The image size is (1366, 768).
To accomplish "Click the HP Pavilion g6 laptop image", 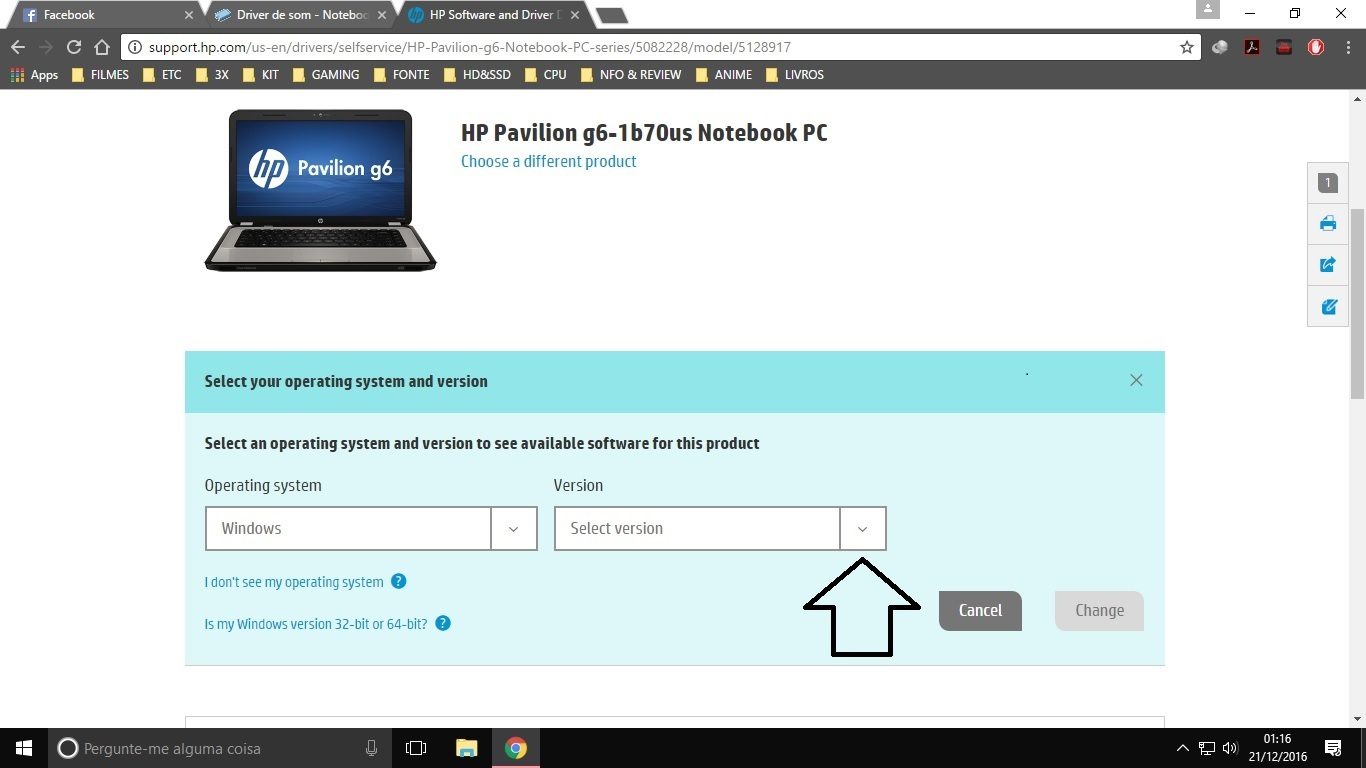I will pyautogui.click(x=320, y=190).
